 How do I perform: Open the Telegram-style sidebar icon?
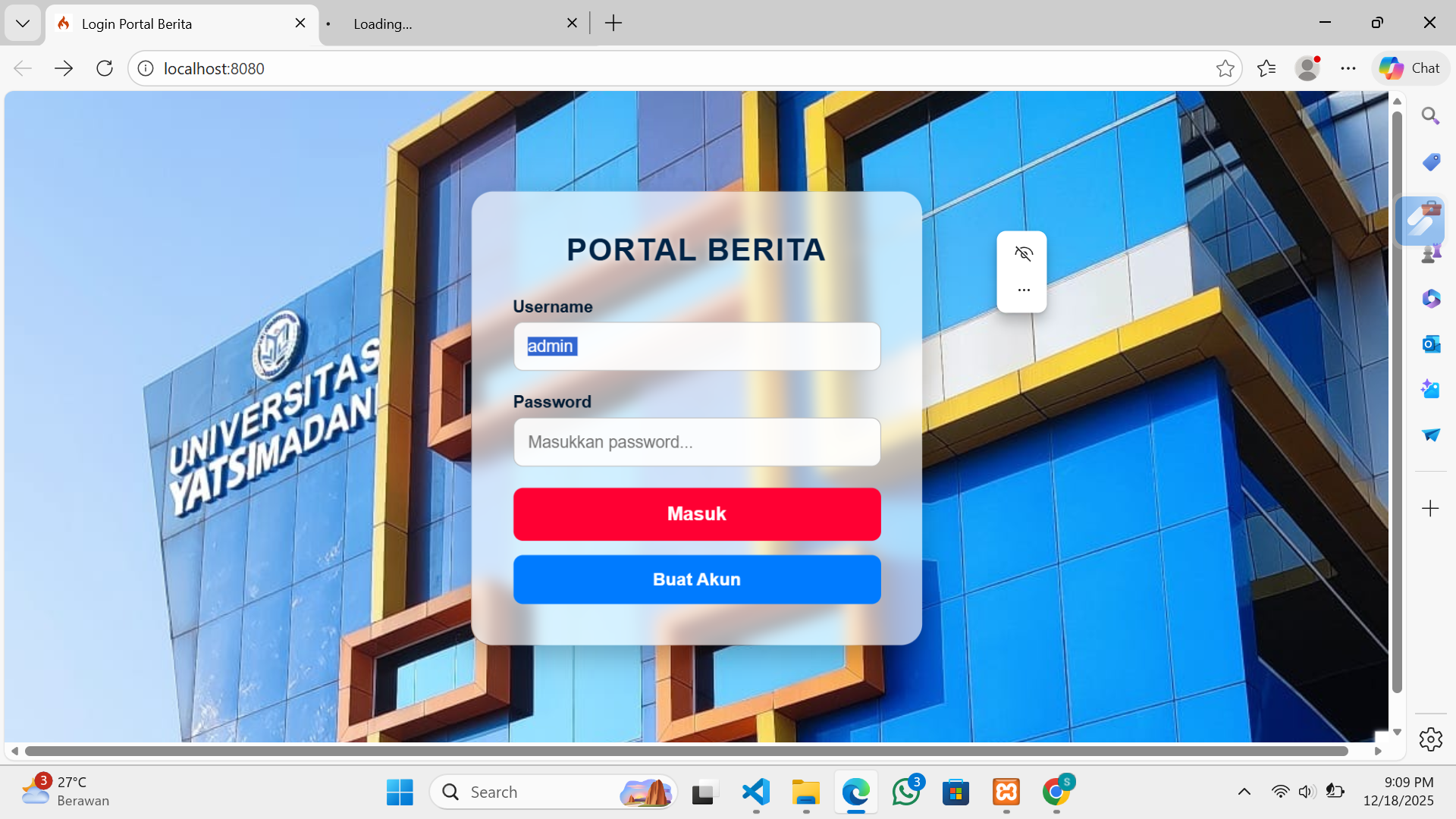click(1430, 435)
